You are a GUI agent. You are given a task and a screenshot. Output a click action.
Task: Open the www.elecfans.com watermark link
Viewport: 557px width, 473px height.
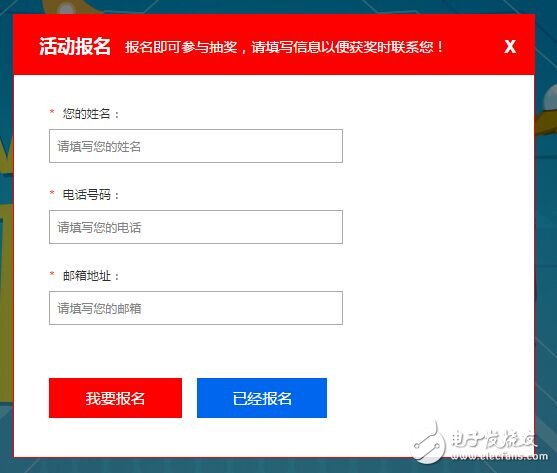click(x=499, y=456)
